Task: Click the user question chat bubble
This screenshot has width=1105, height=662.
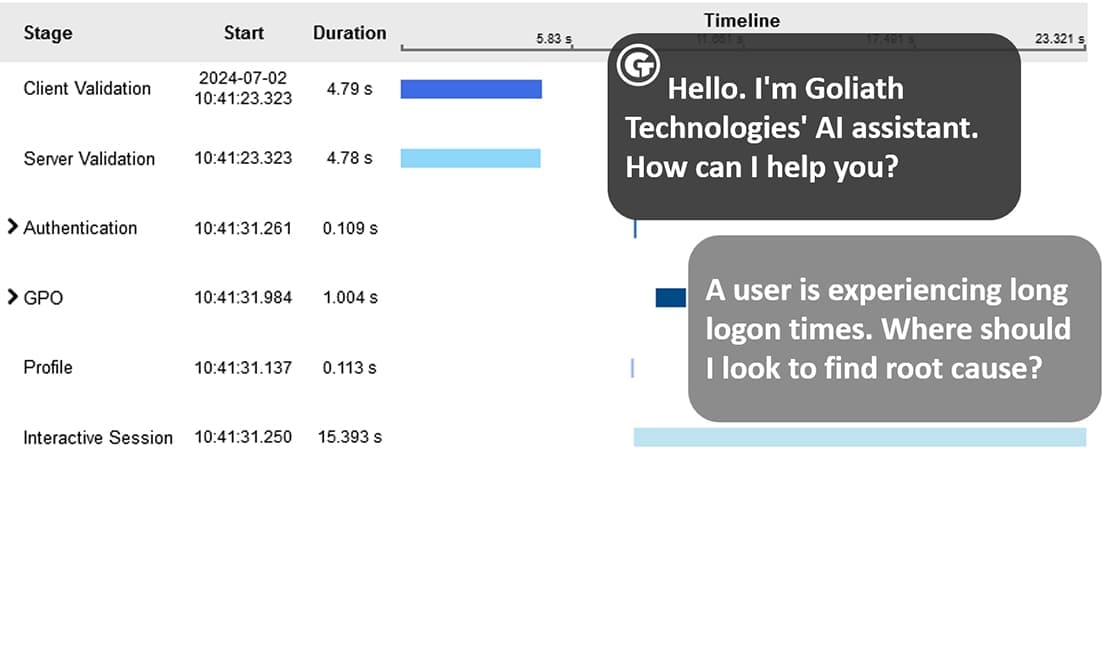Action: click(888, 330)
